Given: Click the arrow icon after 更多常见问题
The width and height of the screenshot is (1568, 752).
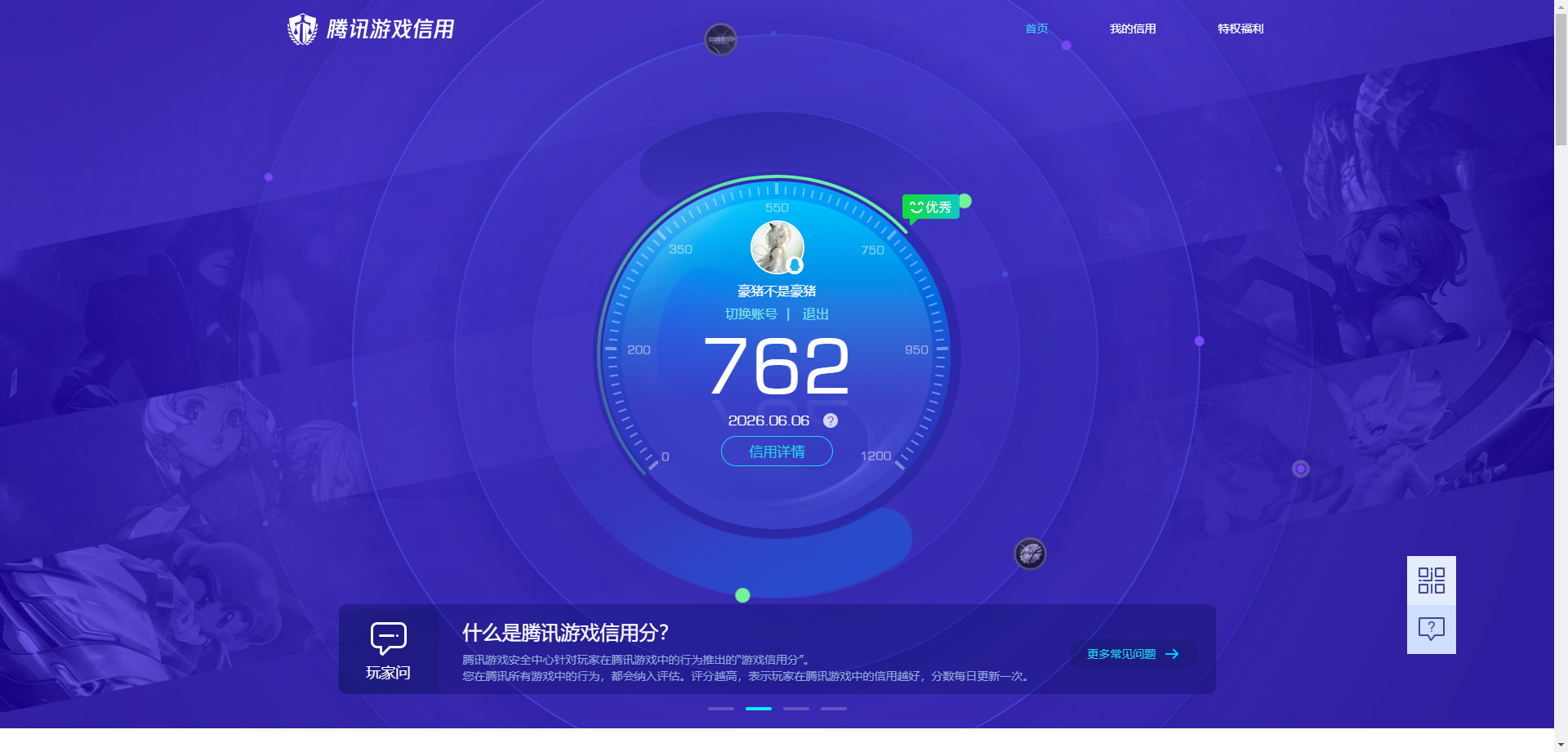Looking at the screenshot, I should pyautogui.click(x=1172, y=654).
